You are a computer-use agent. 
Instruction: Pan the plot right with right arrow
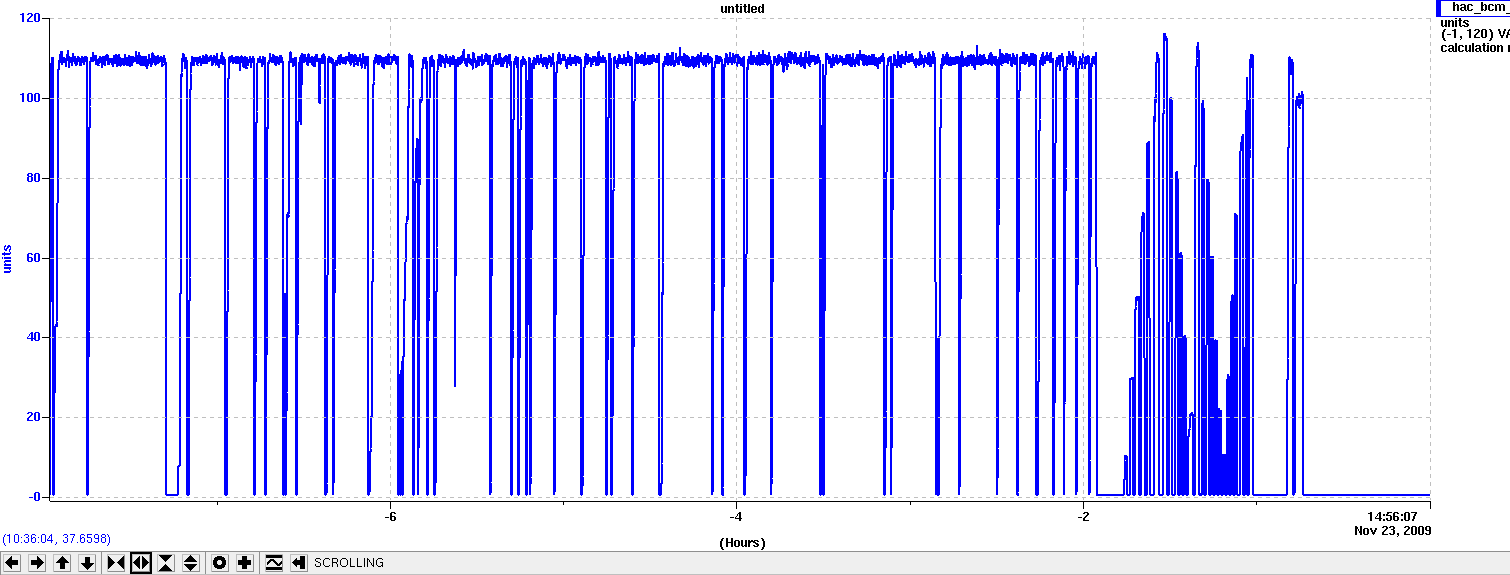(37, 563)
